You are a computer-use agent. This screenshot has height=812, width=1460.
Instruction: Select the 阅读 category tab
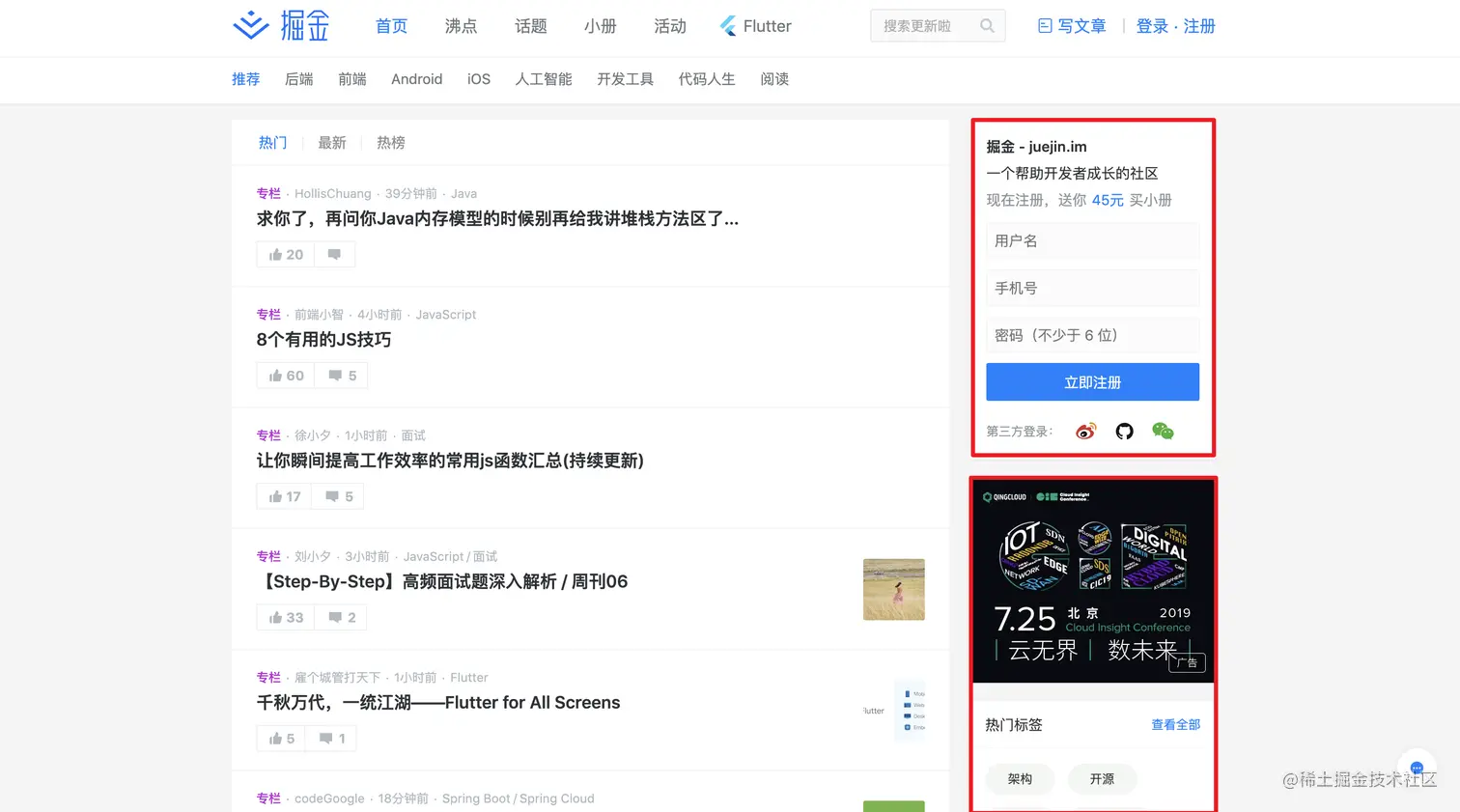[774, 79]
